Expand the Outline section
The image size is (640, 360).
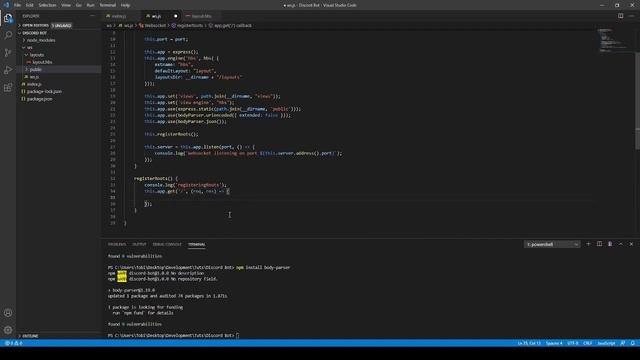pyautogui.click(x=30, y=336)
